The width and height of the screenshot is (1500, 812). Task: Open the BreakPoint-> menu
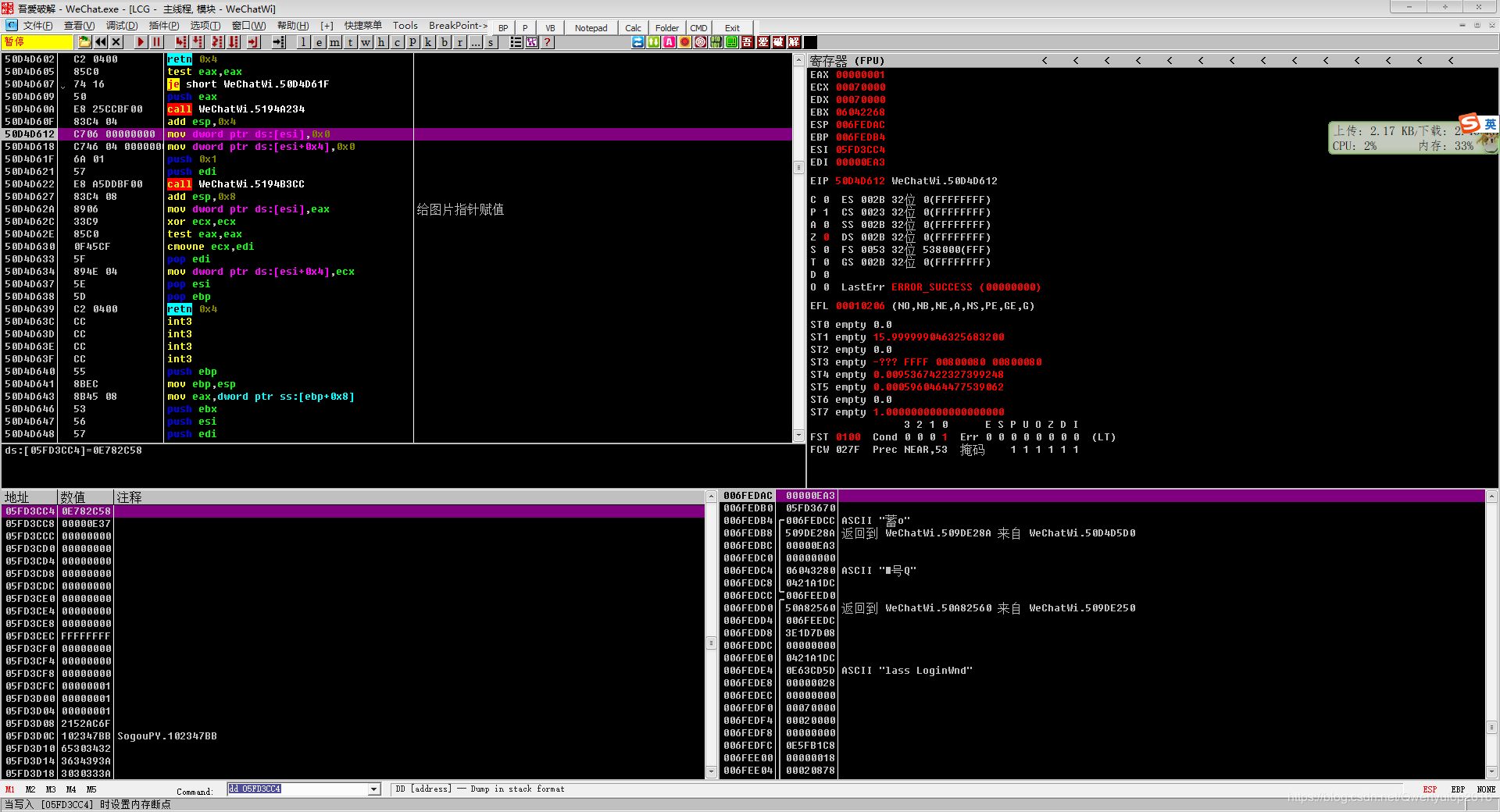[458, 26]
